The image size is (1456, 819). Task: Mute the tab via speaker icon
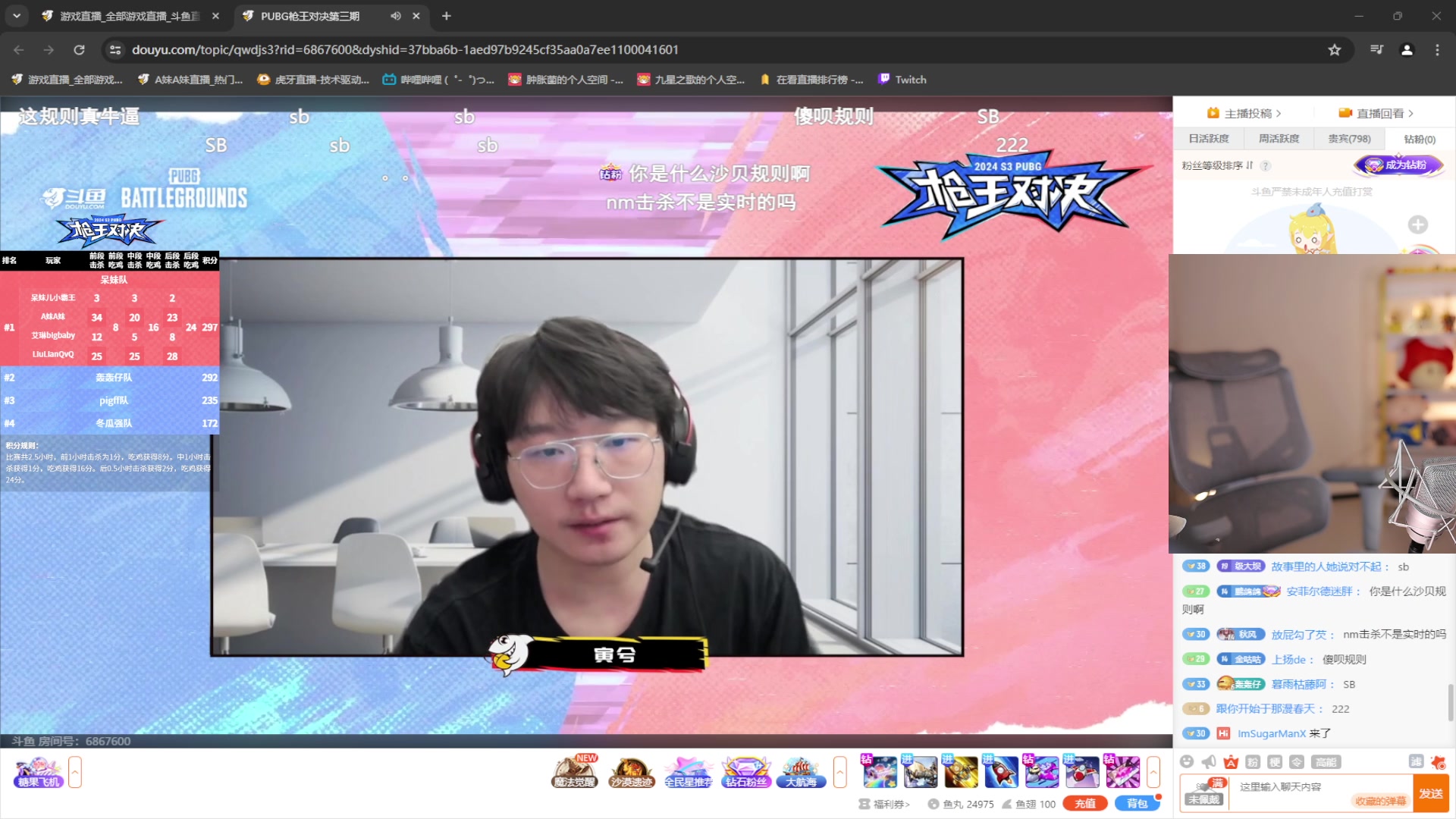coord(396,16)
